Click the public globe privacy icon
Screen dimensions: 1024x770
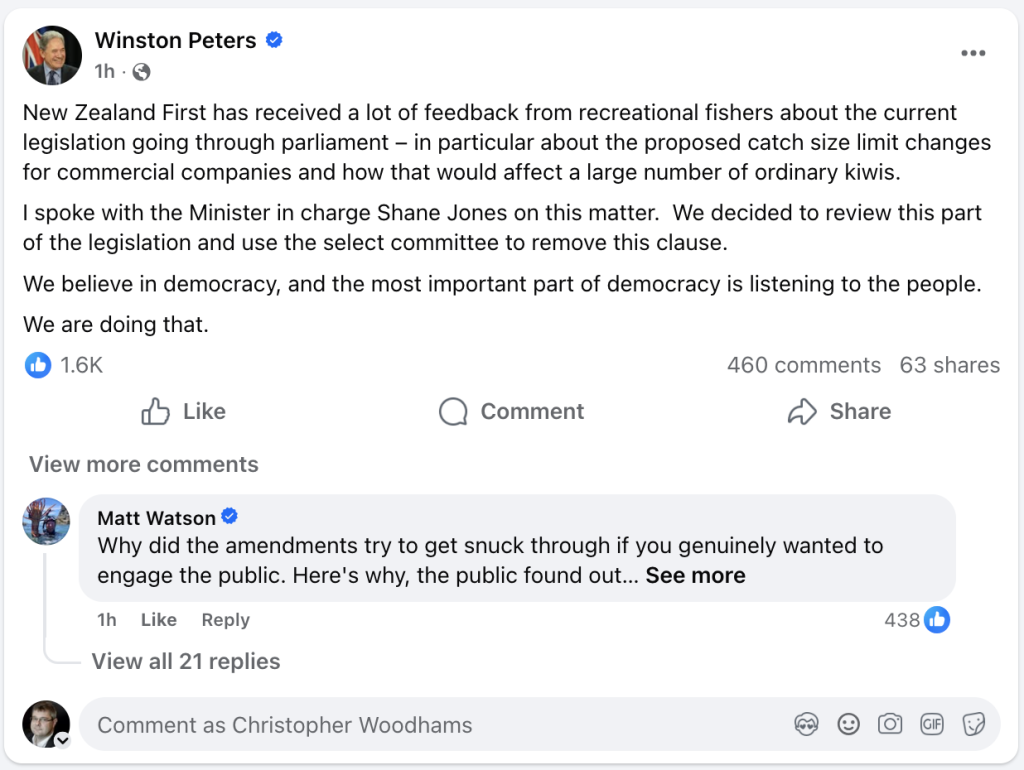[142, 72]
